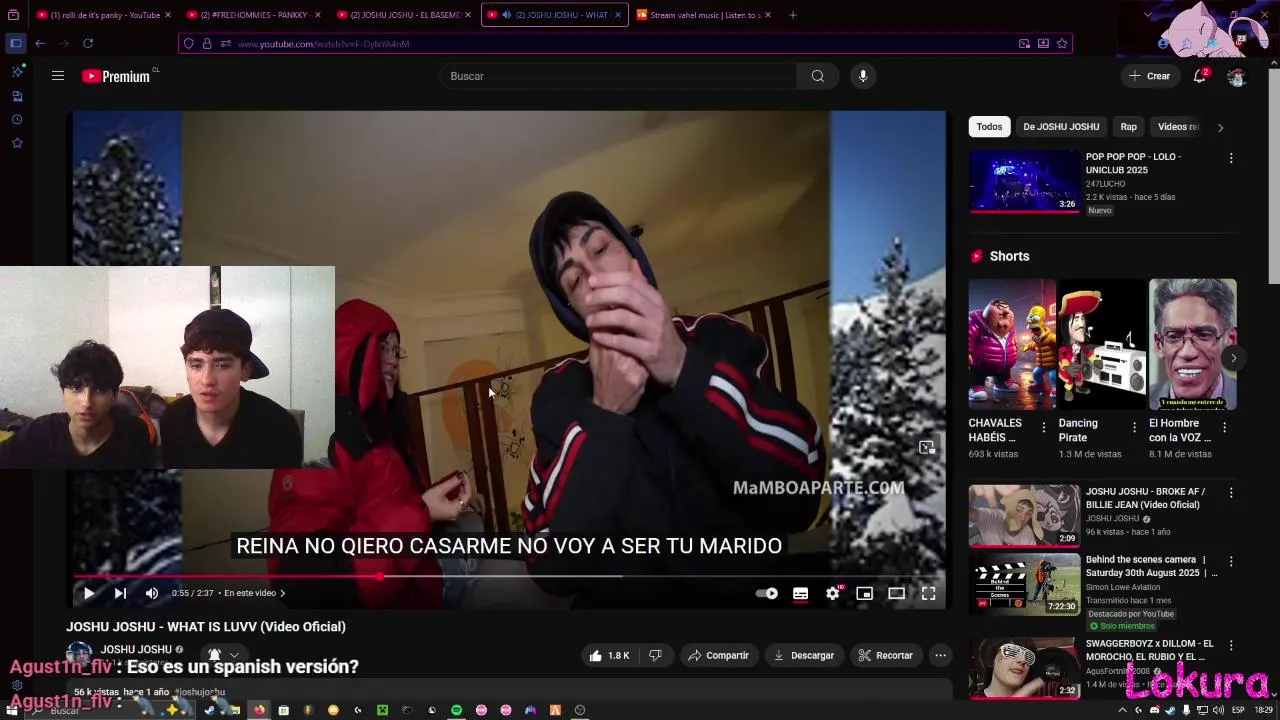Viewport: 1280px width, 720px height.
Task: Open options for BROKE AF video
Action: click(x=1231, y=493)
